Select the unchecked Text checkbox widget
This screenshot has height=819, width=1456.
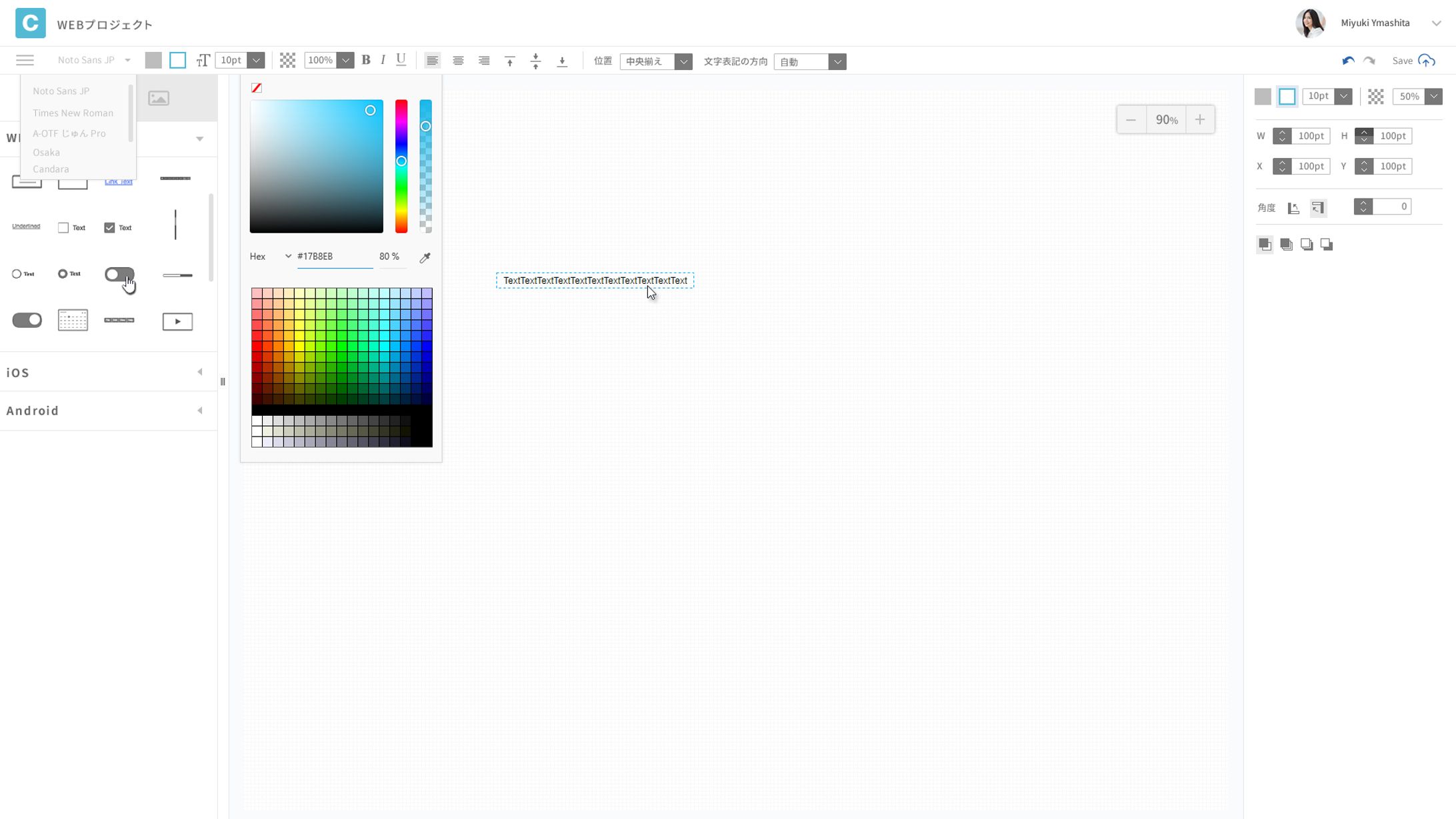coord(63,228)
